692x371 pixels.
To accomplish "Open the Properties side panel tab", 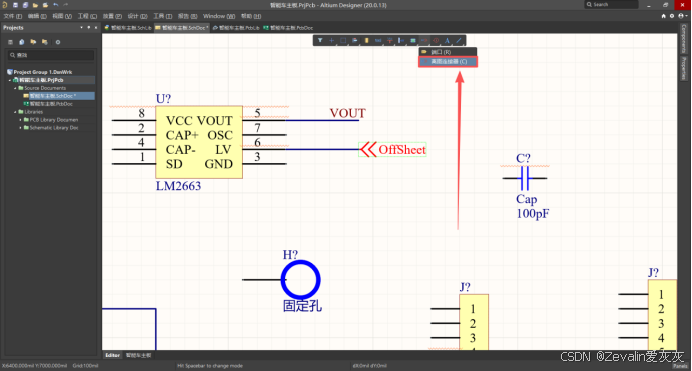I will point(684,68).
